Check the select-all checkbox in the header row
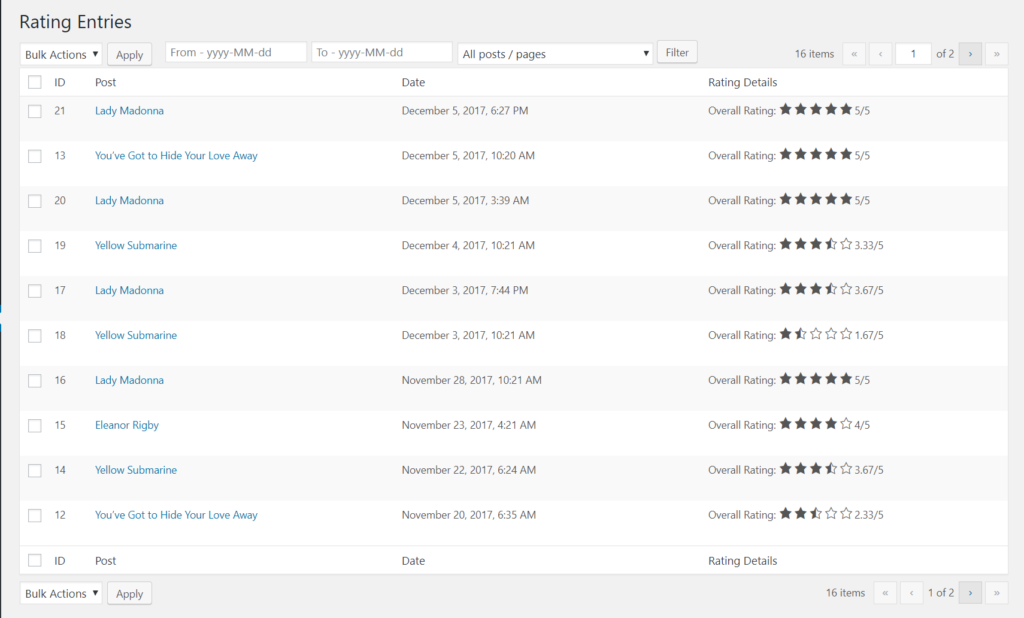 tap(33, 82)
